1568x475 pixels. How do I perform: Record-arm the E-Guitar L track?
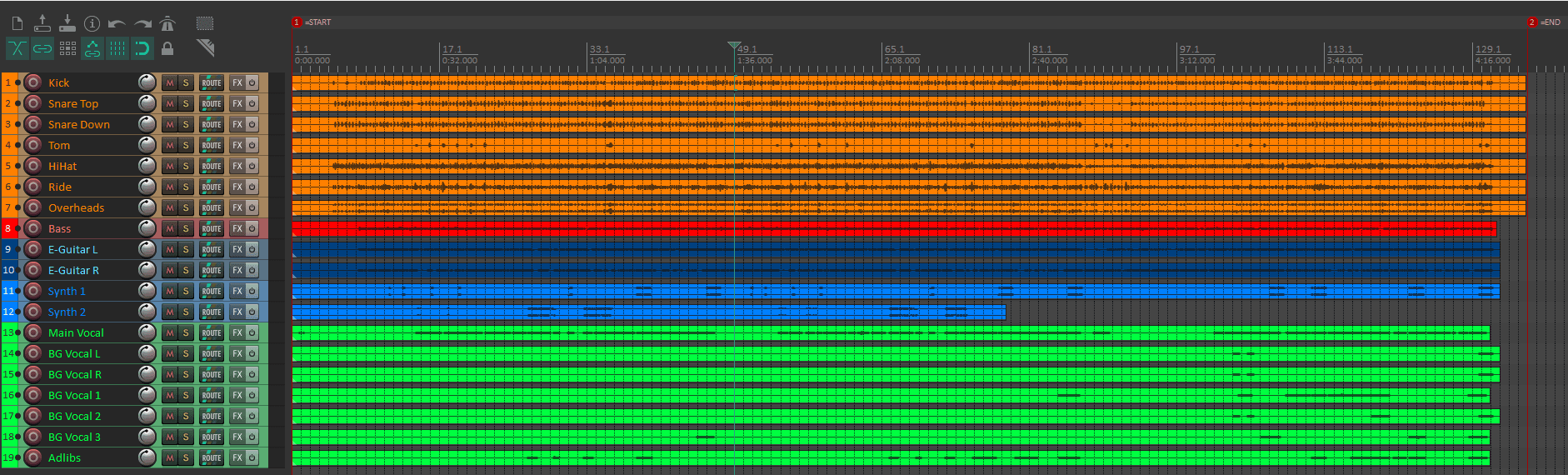tap(33, 249)
